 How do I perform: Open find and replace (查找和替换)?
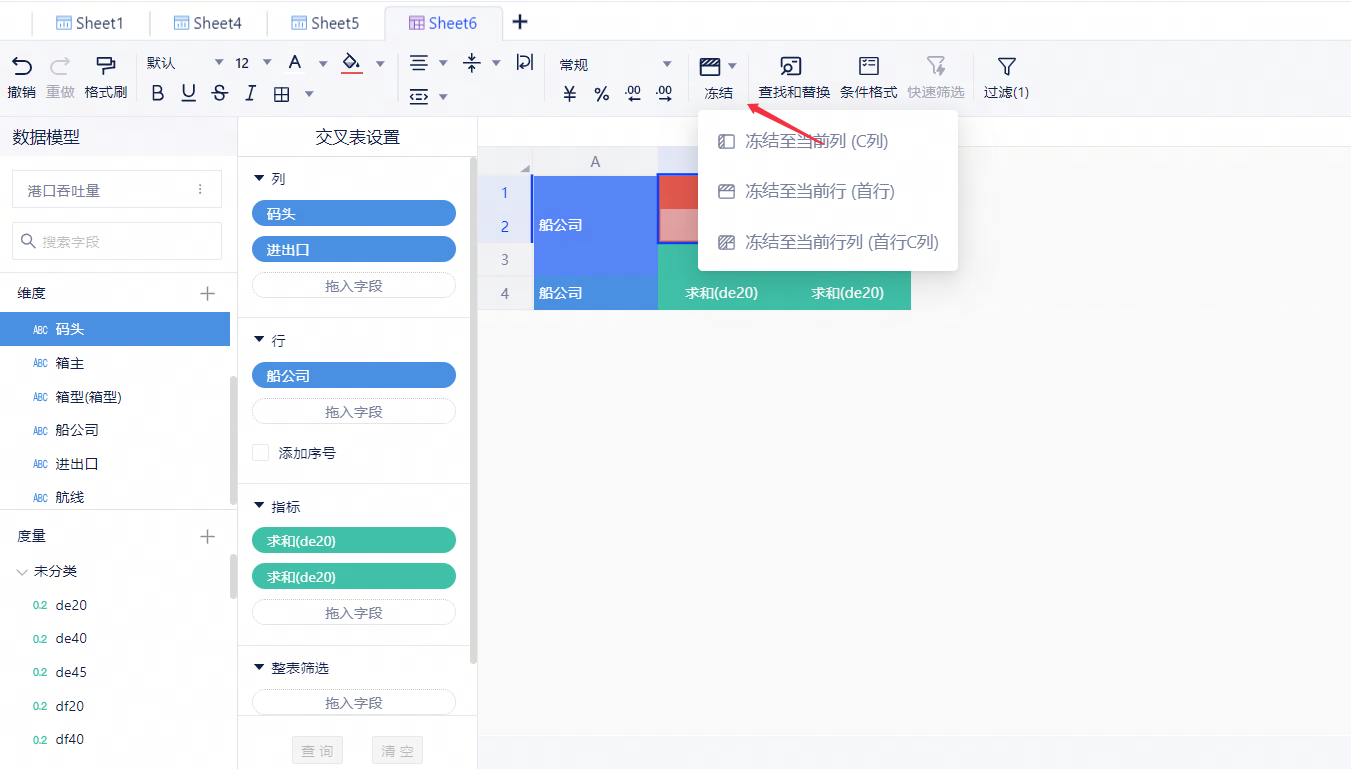793,76
